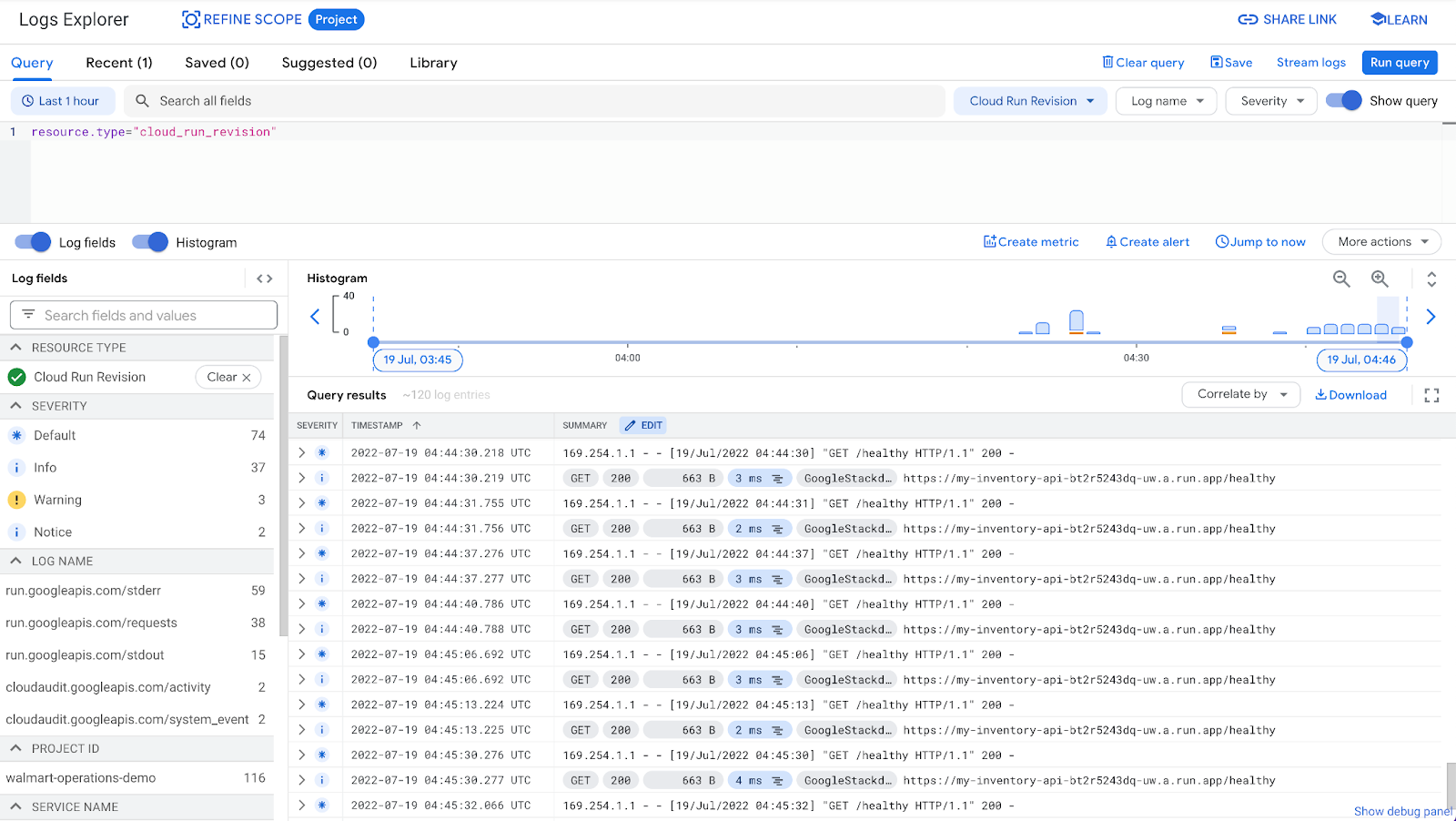1456x821 pixels.
Task: Click the Run query button
Action: click(1400, 62)
